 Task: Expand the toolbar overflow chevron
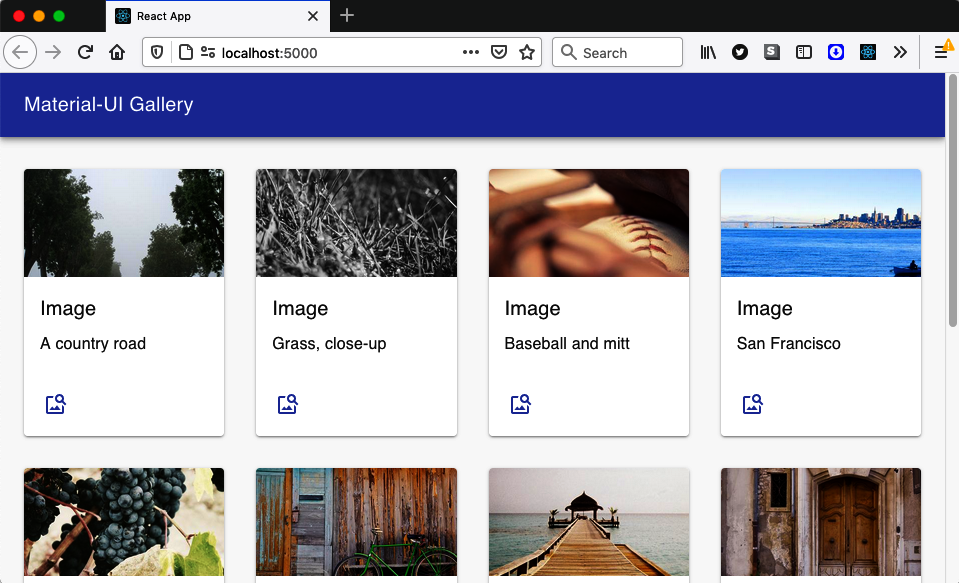point(900,53)
